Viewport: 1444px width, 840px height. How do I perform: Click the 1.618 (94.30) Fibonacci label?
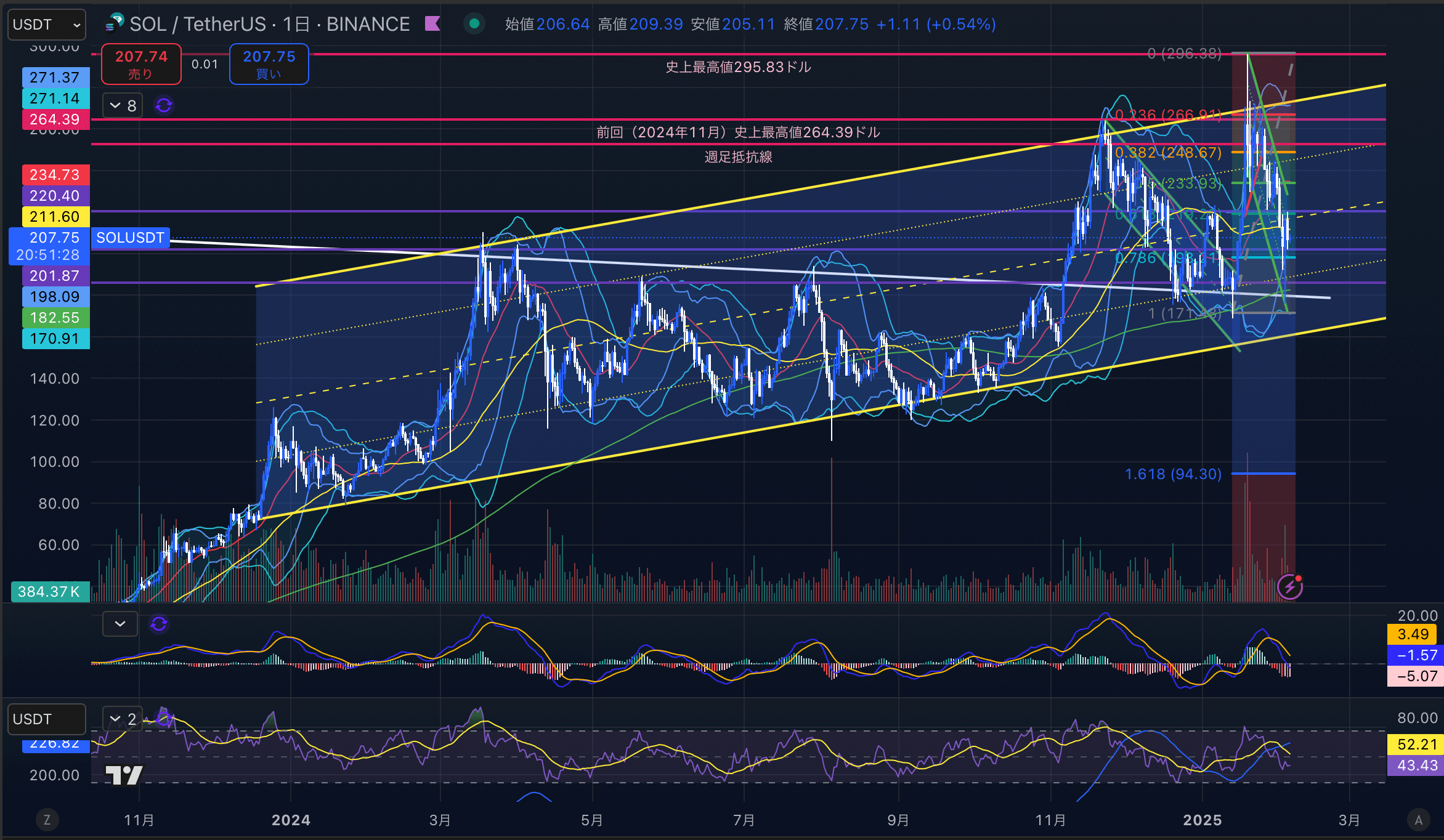[1173, 474]
